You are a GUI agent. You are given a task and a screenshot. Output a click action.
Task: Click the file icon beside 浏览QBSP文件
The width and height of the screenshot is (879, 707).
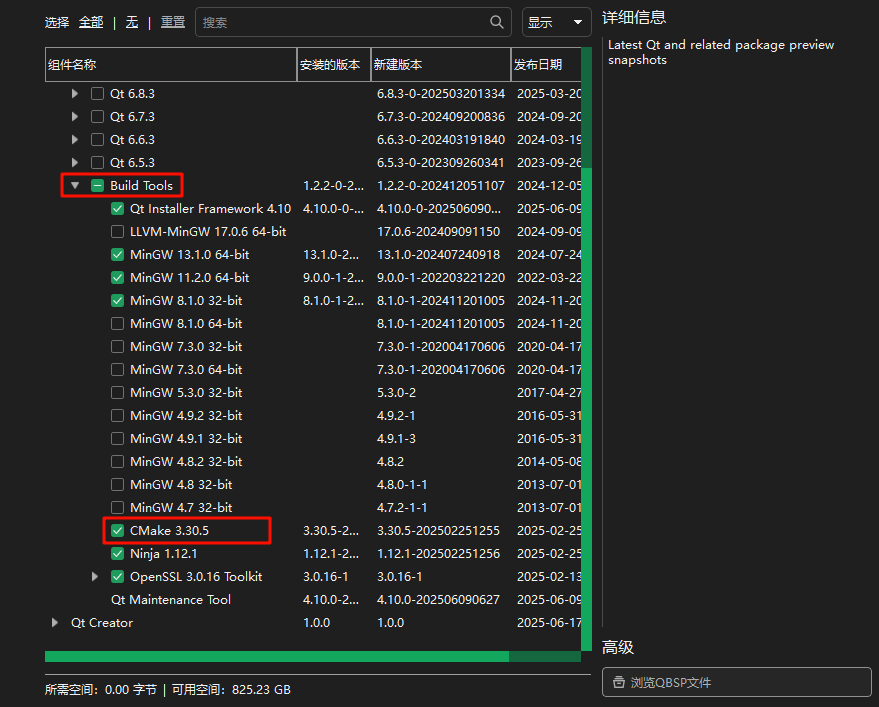(617, 683)
